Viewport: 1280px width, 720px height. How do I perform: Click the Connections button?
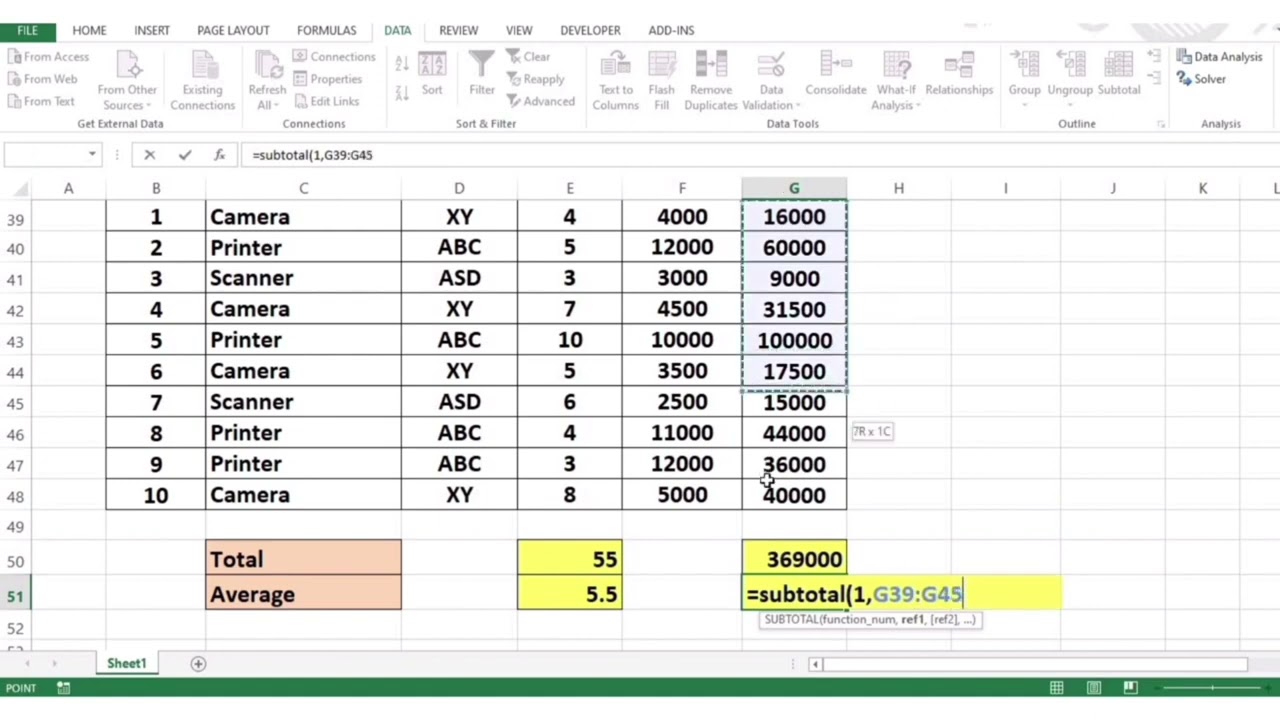334,57
